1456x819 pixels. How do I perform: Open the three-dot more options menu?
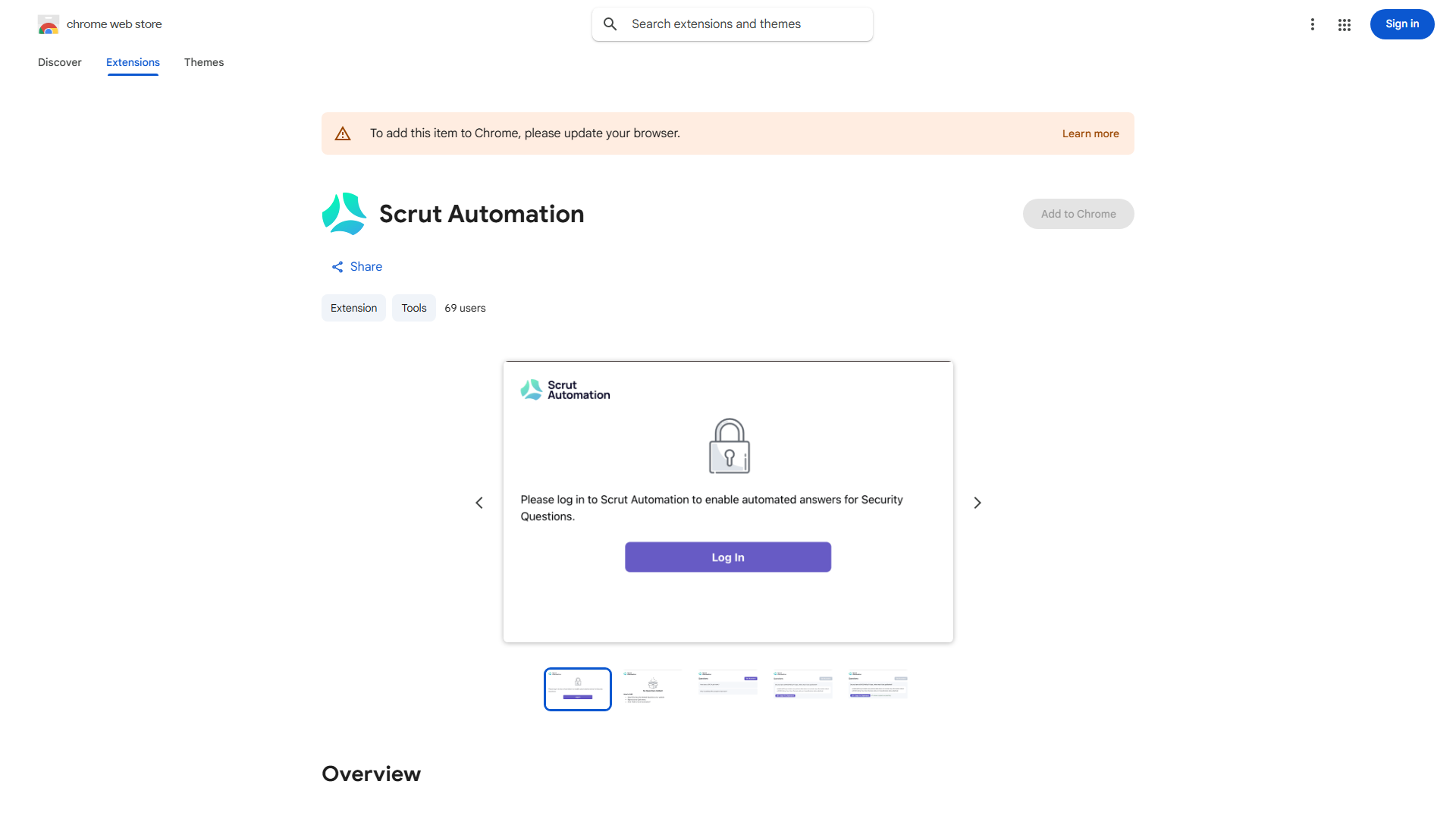[x=1312, y=24]
